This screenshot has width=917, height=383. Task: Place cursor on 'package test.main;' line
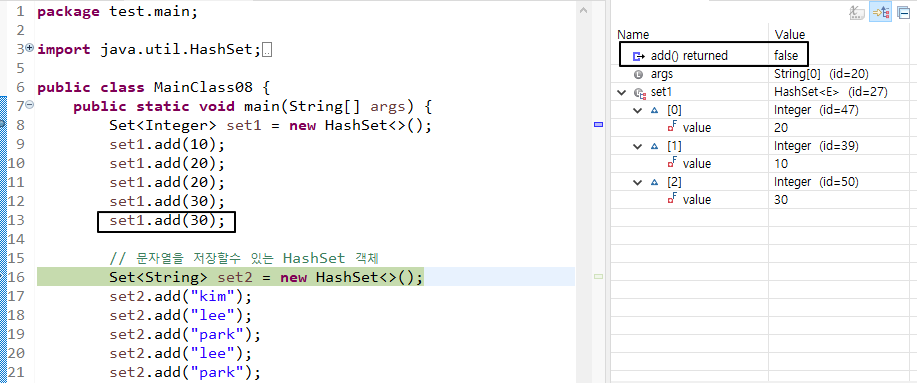tap(118, 12)
